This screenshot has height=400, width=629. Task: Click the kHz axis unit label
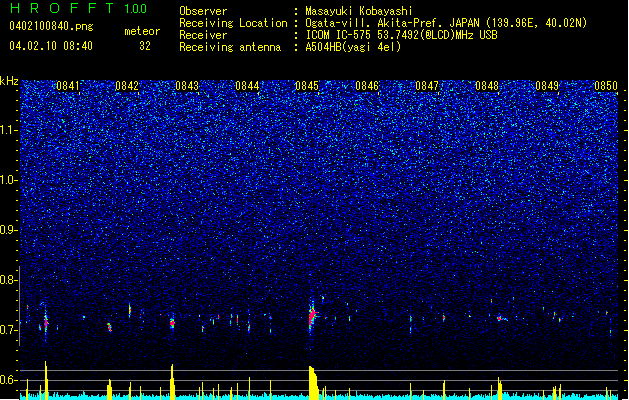click(x=9, y=81)
